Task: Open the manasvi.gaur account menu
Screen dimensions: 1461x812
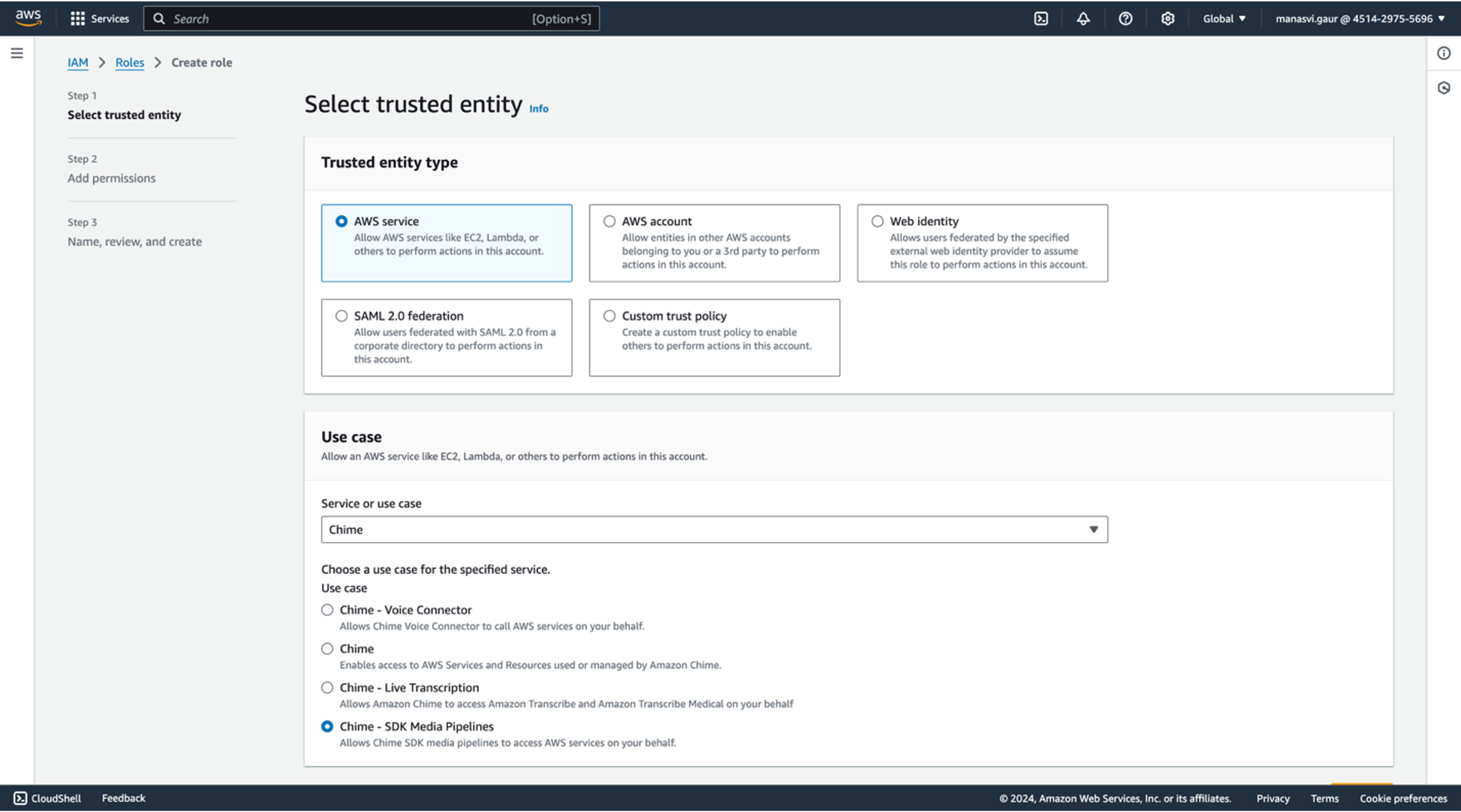Action: (x=1359, y=19)
